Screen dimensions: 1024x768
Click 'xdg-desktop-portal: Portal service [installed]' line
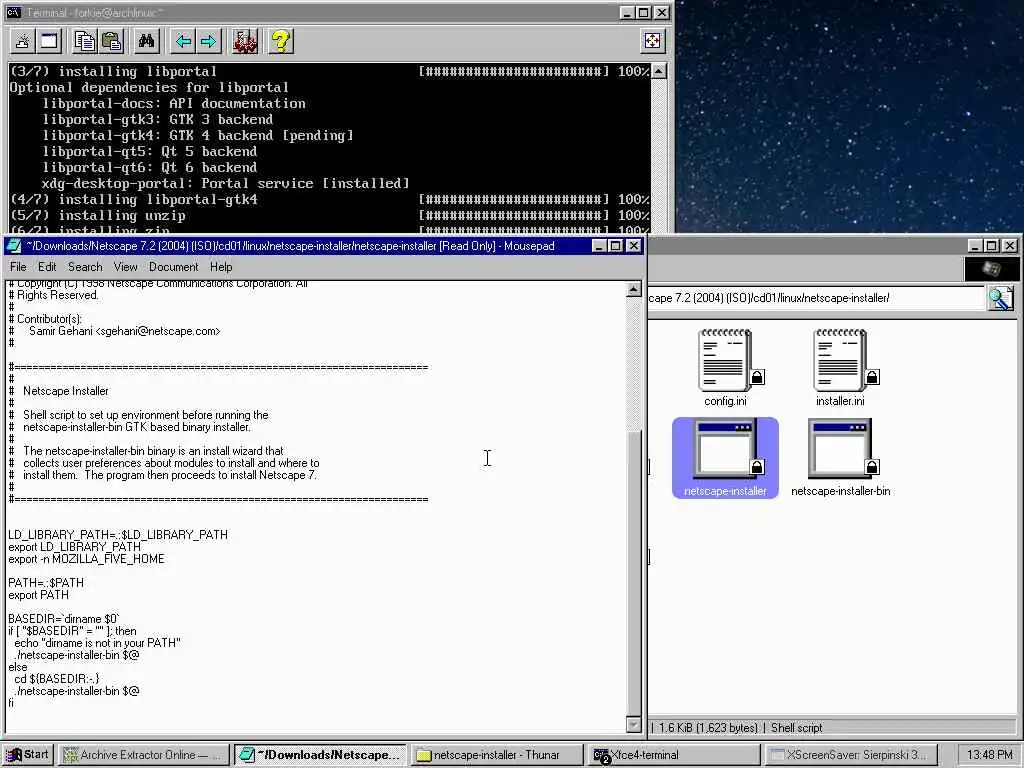tap(225, 184)
